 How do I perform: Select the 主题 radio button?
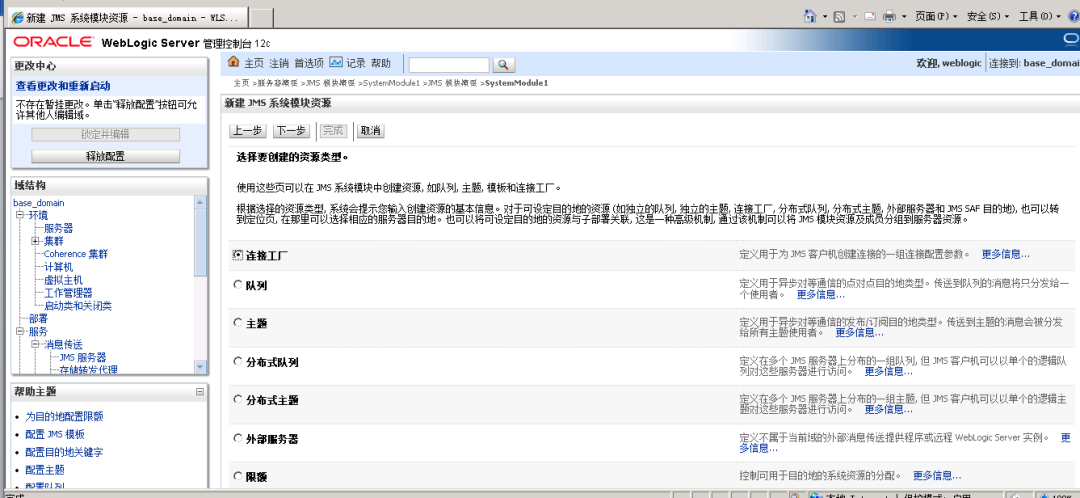coord(238,322)
